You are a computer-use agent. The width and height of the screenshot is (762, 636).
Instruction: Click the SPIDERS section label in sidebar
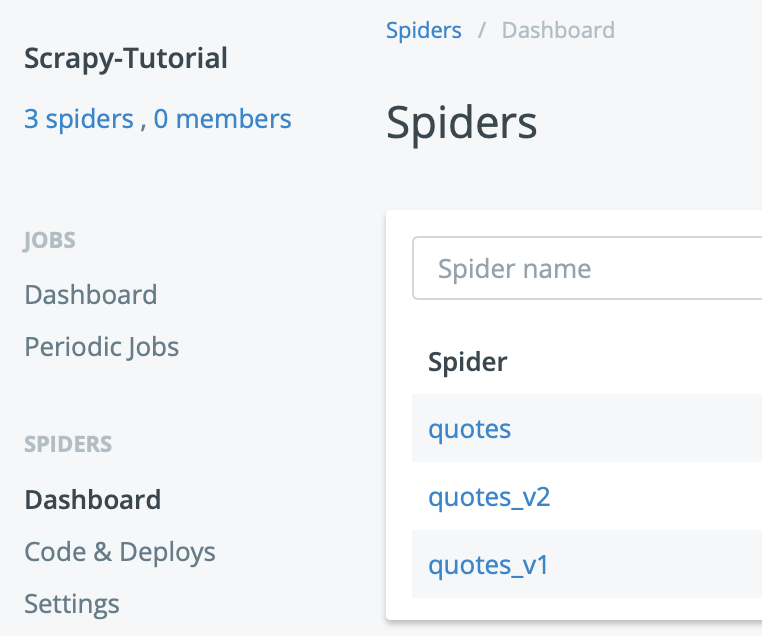[x=68, y=444]
